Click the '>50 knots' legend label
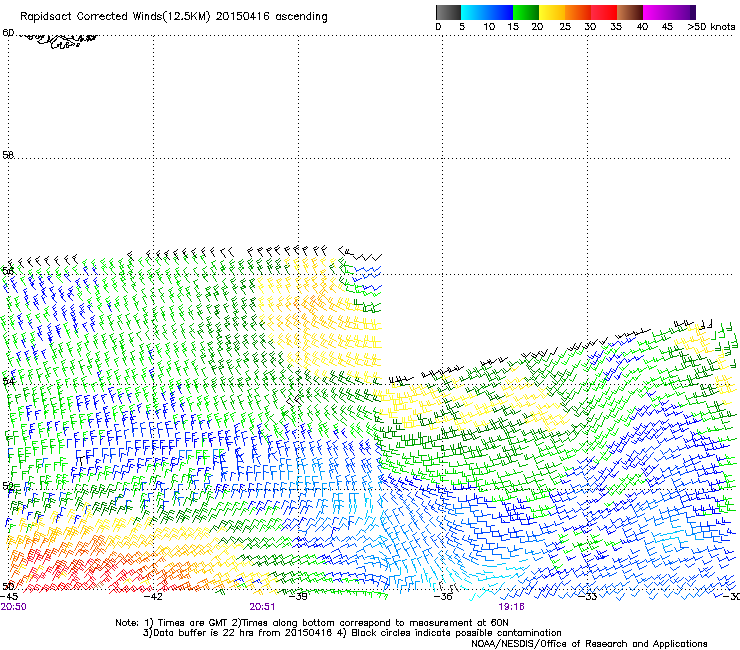The height and width of the screenshot is (650, 740). click(711, 27)
